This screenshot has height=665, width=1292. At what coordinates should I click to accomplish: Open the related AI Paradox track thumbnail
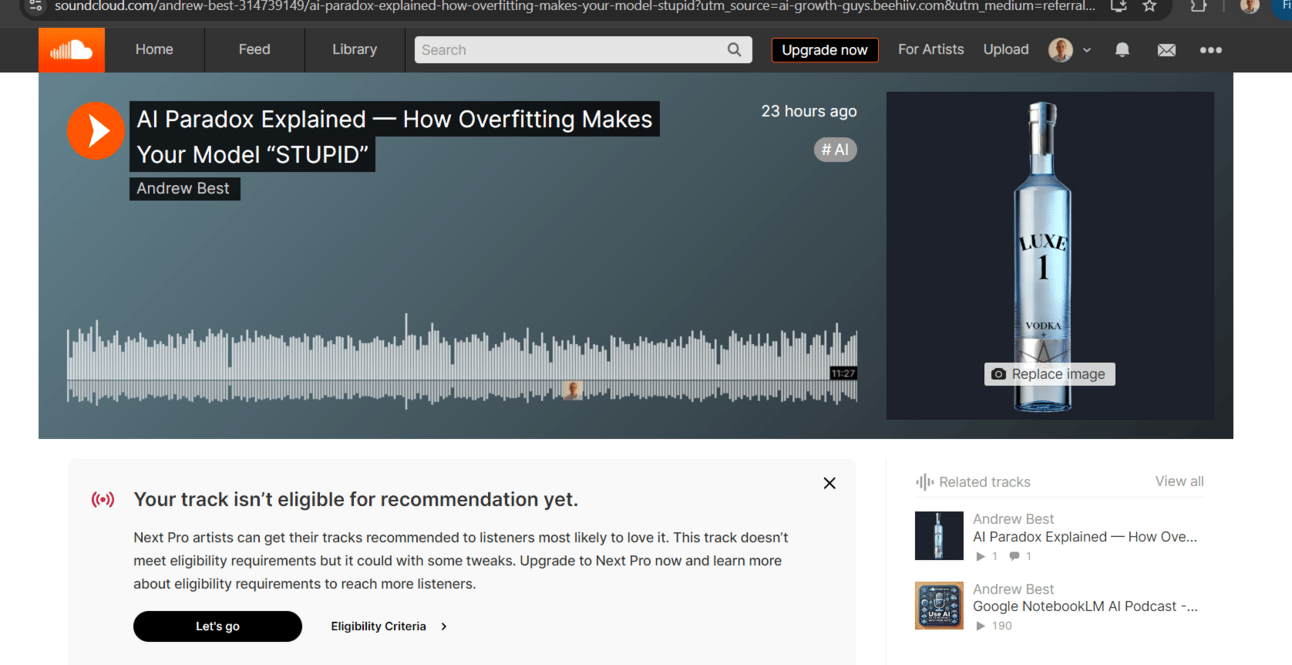939,536
